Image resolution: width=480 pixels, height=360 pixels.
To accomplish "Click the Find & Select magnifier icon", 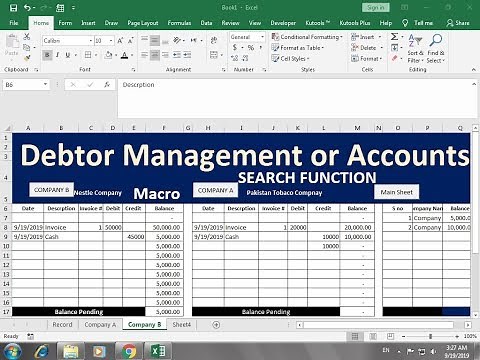I will pos(436,48).
